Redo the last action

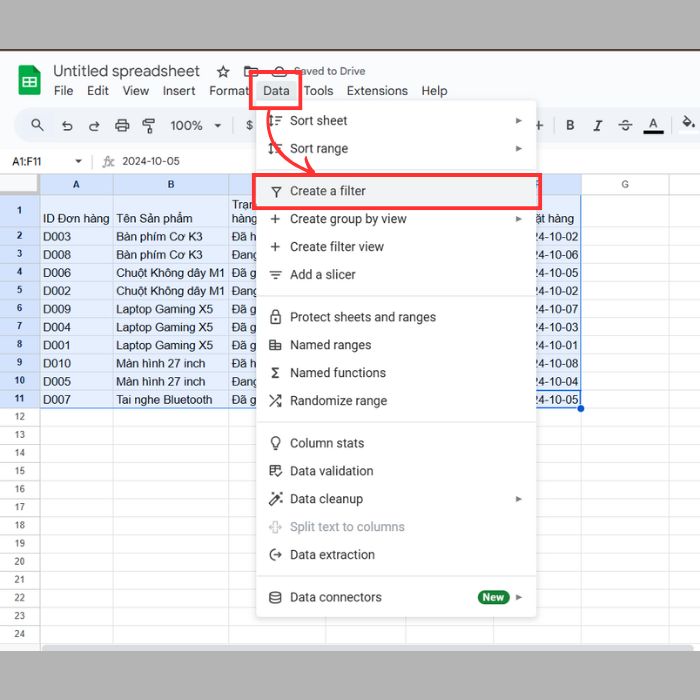coord(94,126)
